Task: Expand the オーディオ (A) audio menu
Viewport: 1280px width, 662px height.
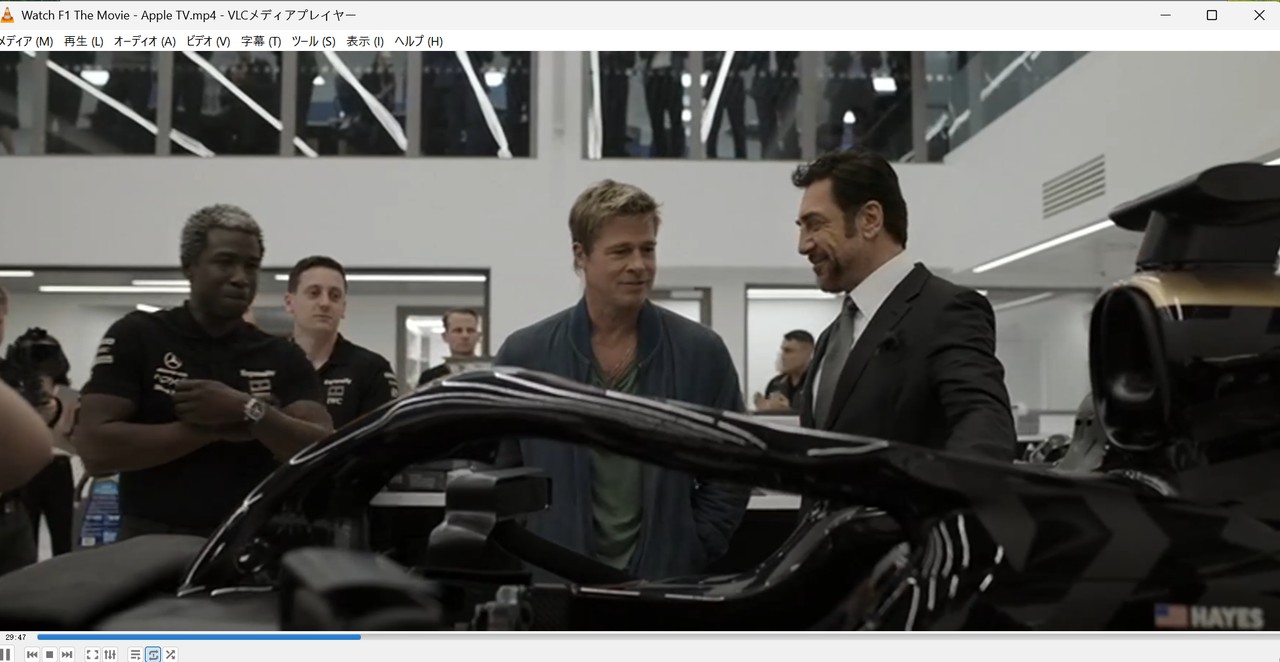Action: pos(144,41)
